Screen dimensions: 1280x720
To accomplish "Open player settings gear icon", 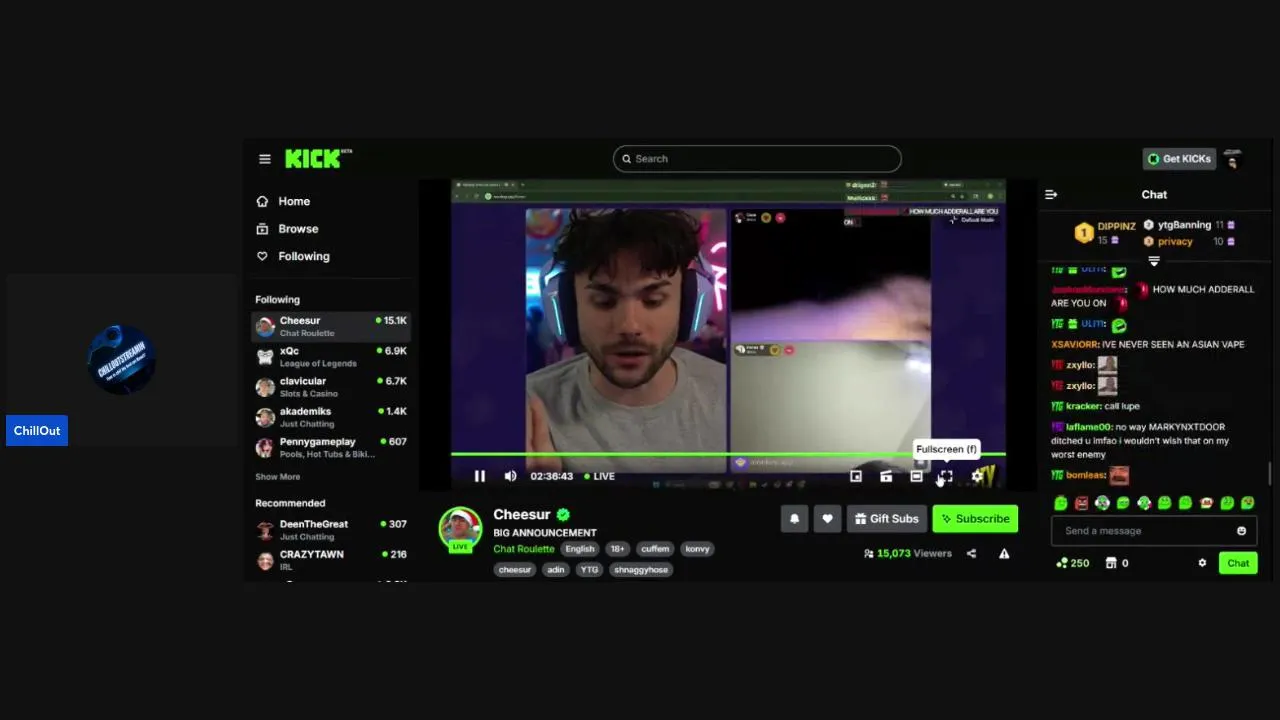I will [977, 476].
